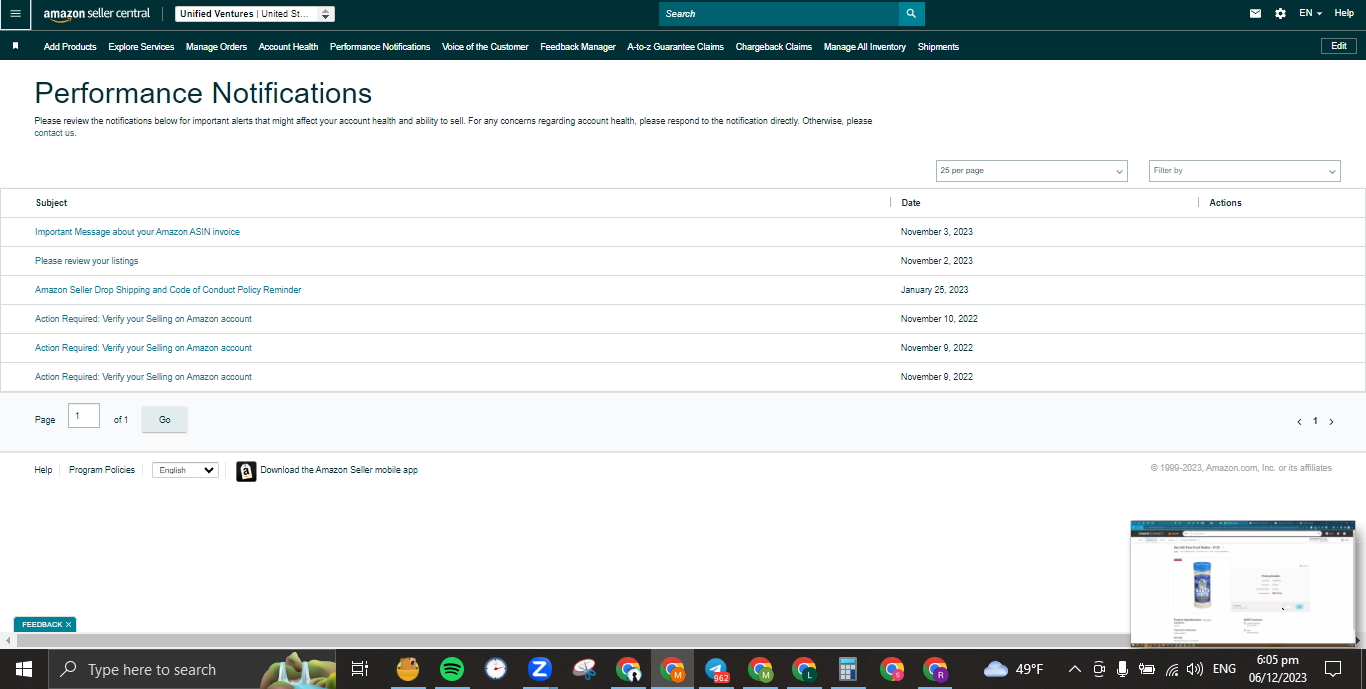The height and width of the screenshot is (689, 1366).
Task: Open Chargeback Claims
Action: click(774, 47)
